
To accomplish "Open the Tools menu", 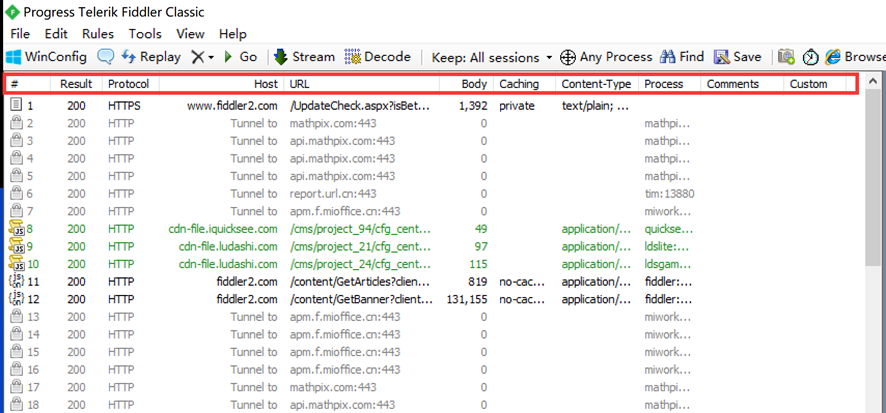I will 145,34.
